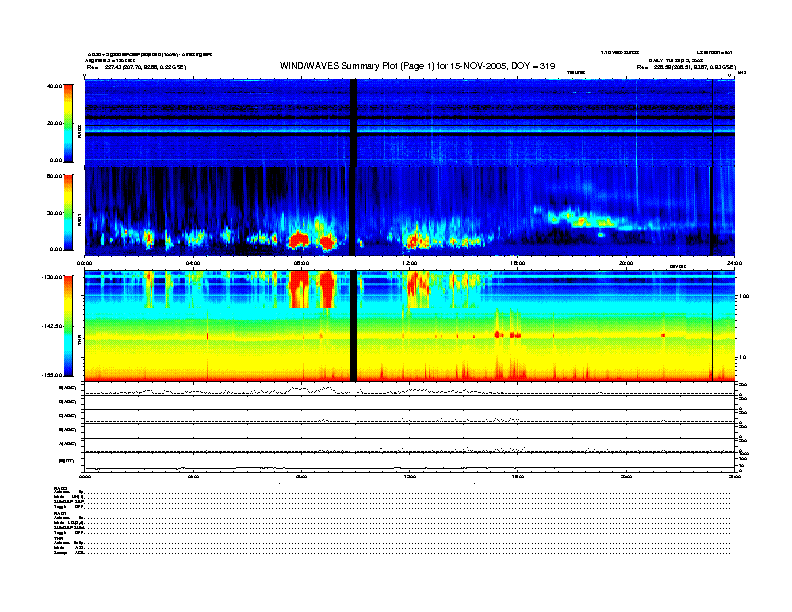Viewport: 792px width, 612px height.
Task: Click the red burst near 12:00 in RAD1
Action: tap(416, 241)
